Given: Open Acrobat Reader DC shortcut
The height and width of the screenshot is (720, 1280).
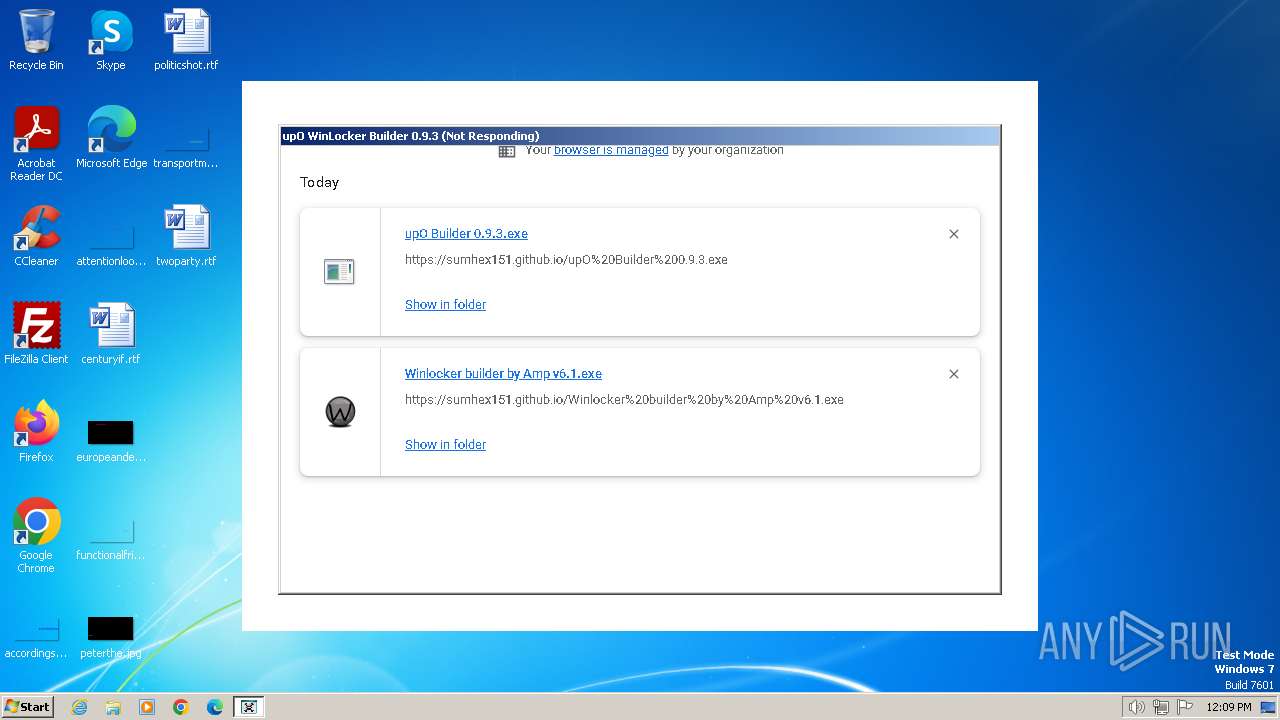Looking at the screenshot, I should (x=36, y=144).
